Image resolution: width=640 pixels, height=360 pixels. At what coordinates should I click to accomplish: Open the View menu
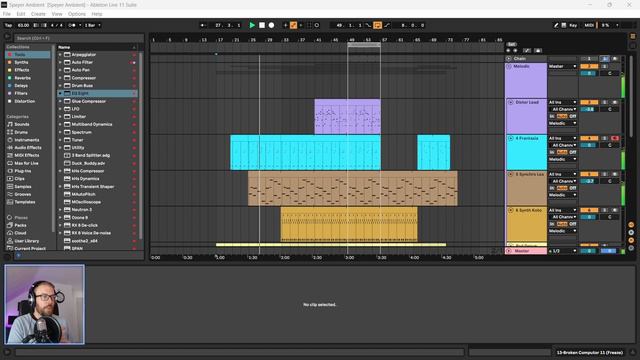57,14
